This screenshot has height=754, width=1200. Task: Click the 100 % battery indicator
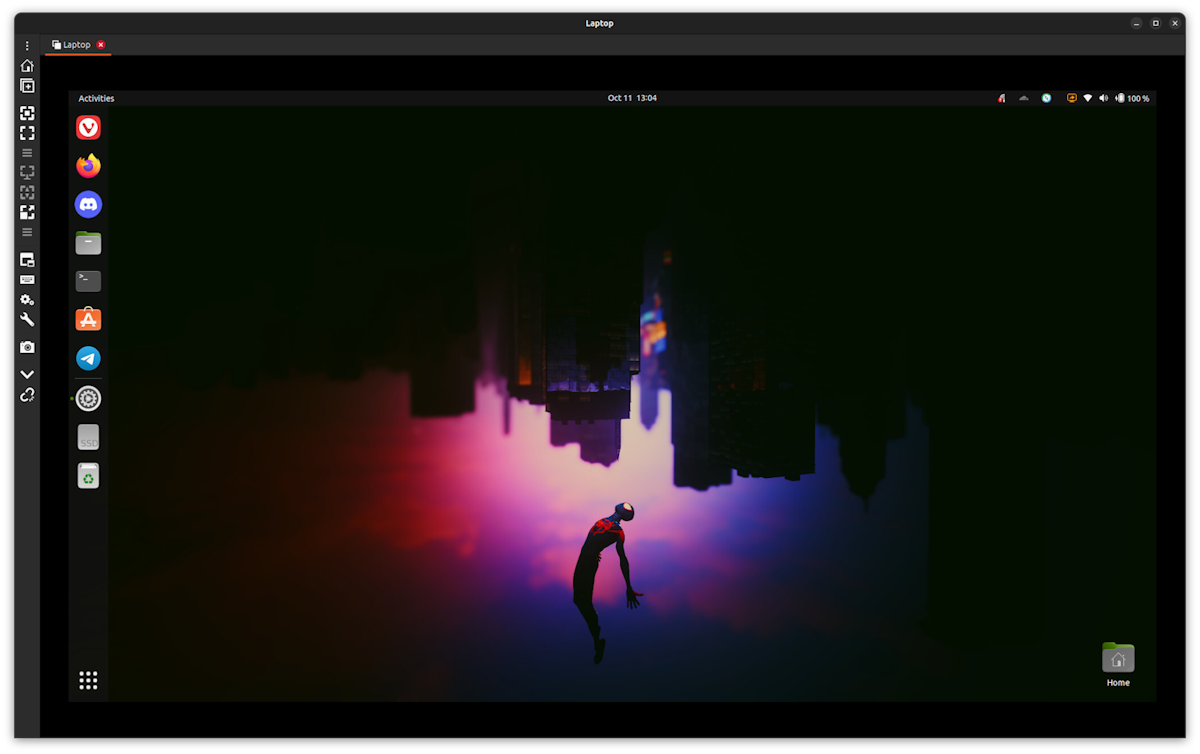point(1132,98)
